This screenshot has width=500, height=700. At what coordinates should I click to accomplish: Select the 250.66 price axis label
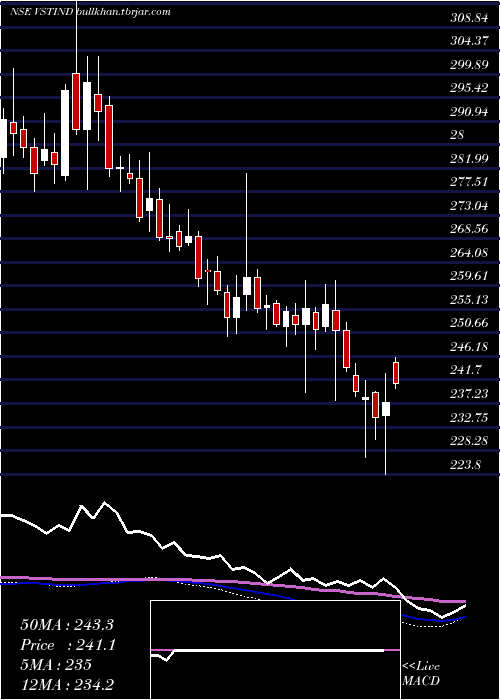coord(469,323)
